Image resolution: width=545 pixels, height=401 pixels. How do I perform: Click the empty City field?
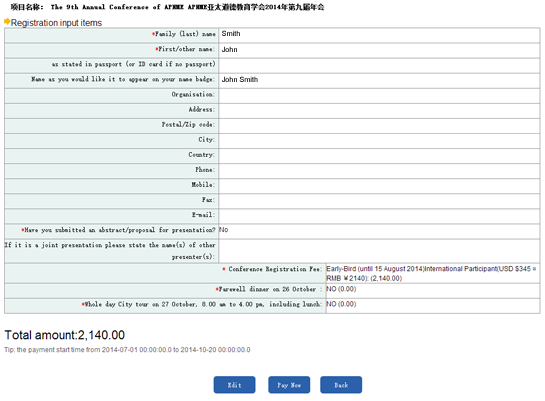[379, 141]
